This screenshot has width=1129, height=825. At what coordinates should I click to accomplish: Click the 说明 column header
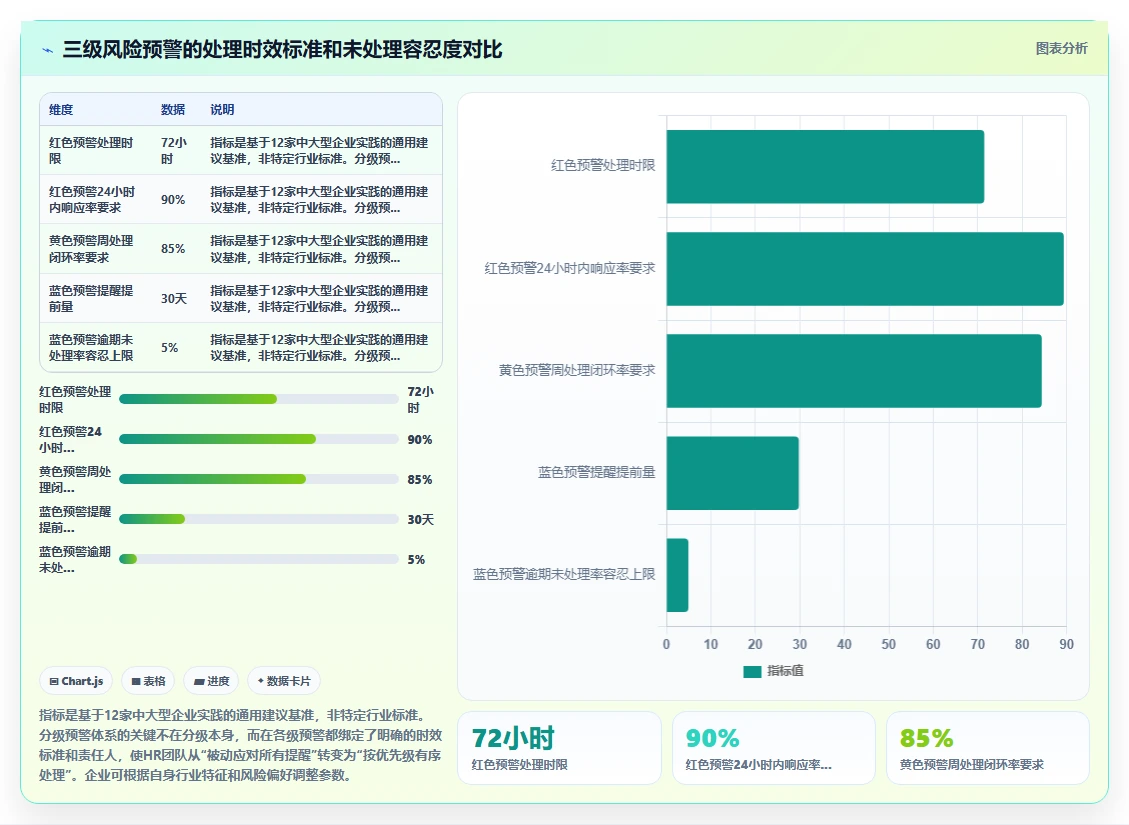tap(222, 109)
